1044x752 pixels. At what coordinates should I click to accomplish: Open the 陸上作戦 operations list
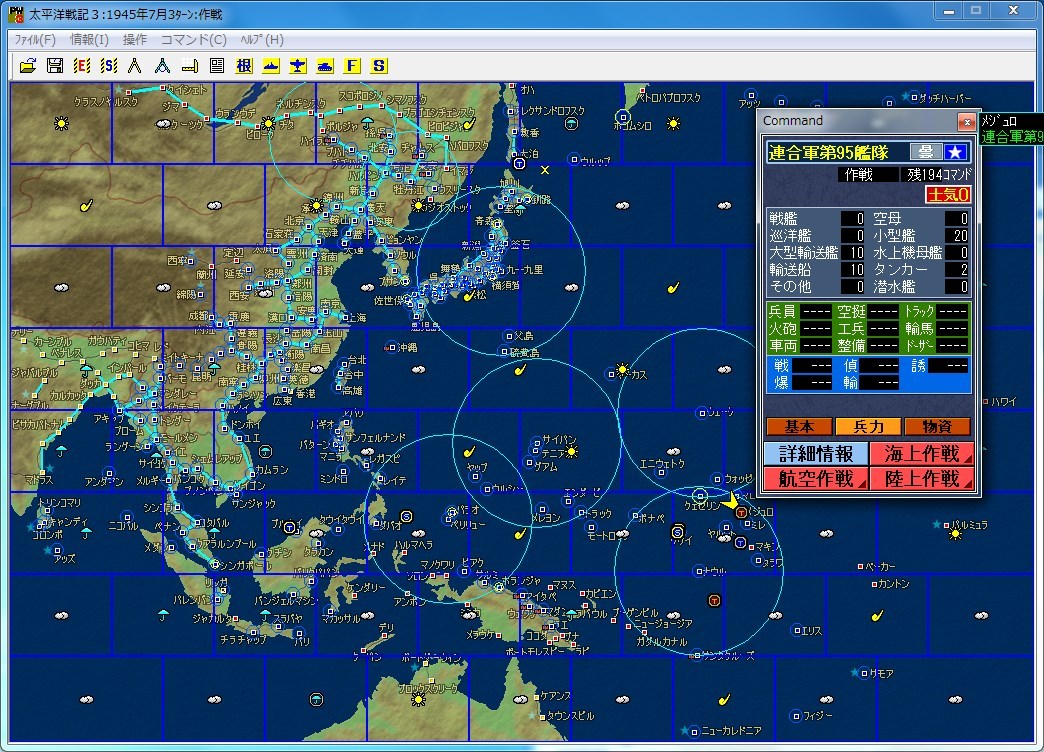921,478
